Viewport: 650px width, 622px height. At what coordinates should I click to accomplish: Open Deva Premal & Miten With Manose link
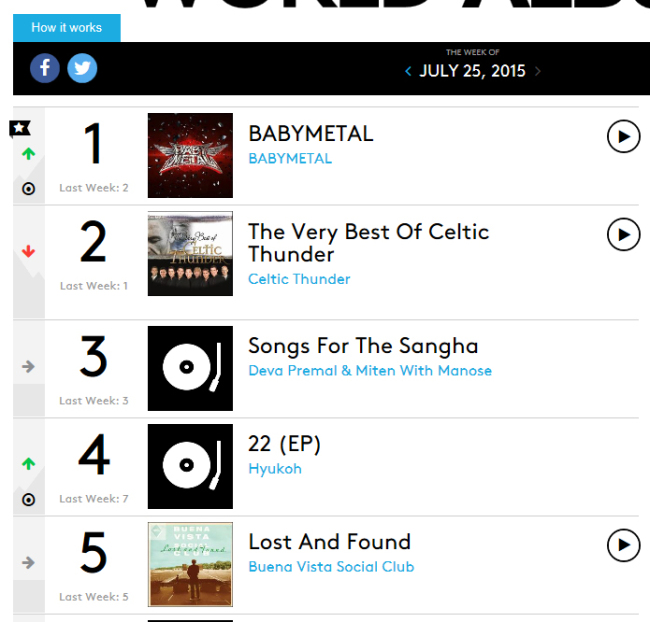pyautogui.click(x=370, y=370)
